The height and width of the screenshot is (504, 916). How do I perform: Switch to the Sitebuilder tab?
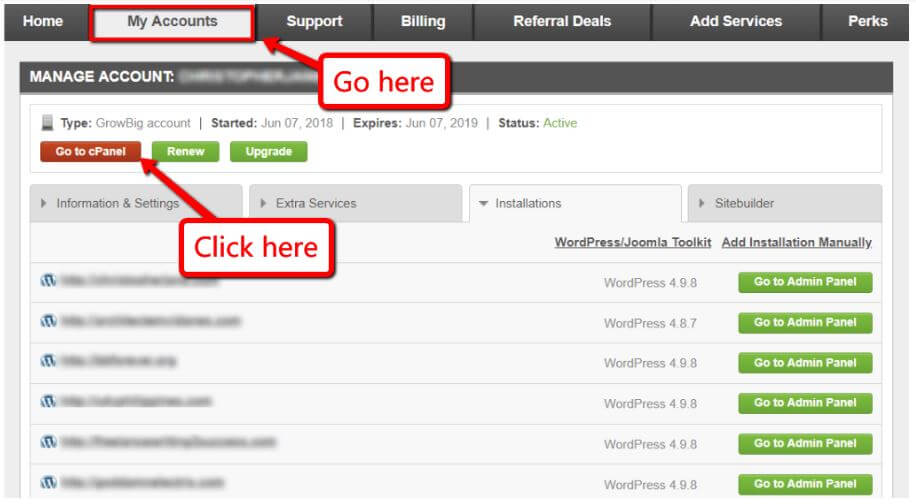[785, 203]
